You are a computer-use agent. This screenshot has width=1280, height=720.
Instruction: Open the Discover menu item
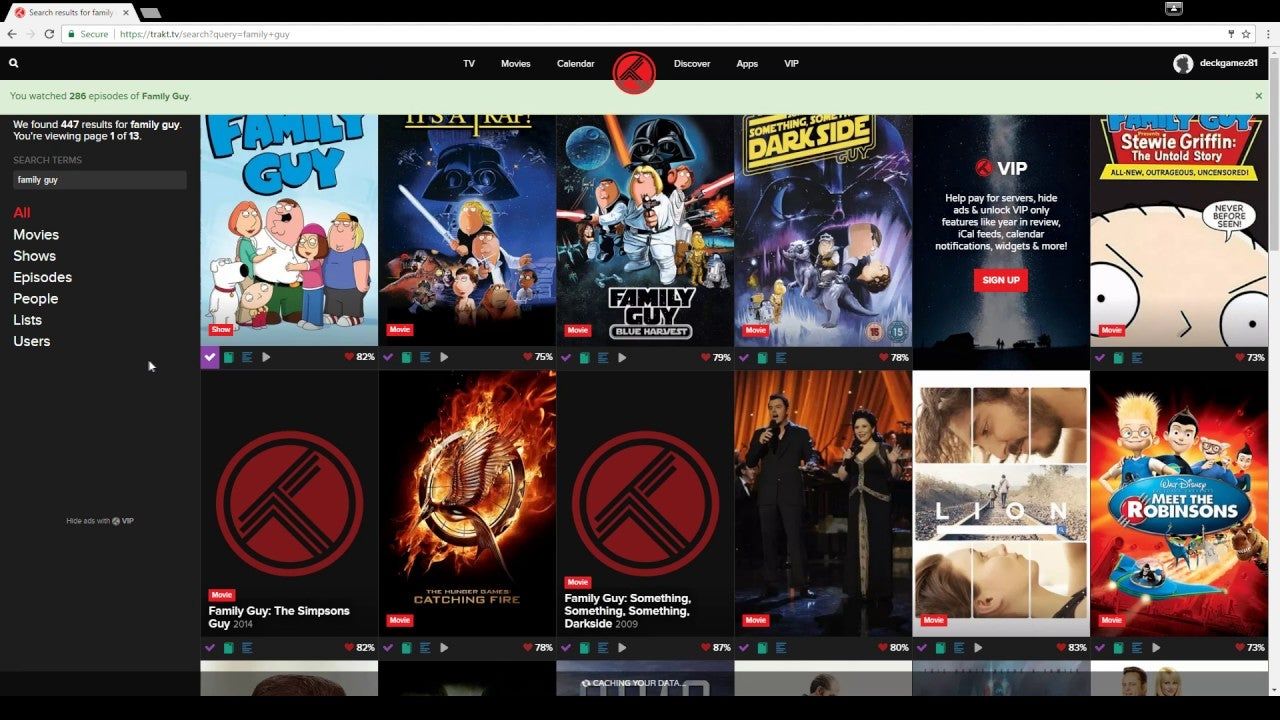click(692, 63)
